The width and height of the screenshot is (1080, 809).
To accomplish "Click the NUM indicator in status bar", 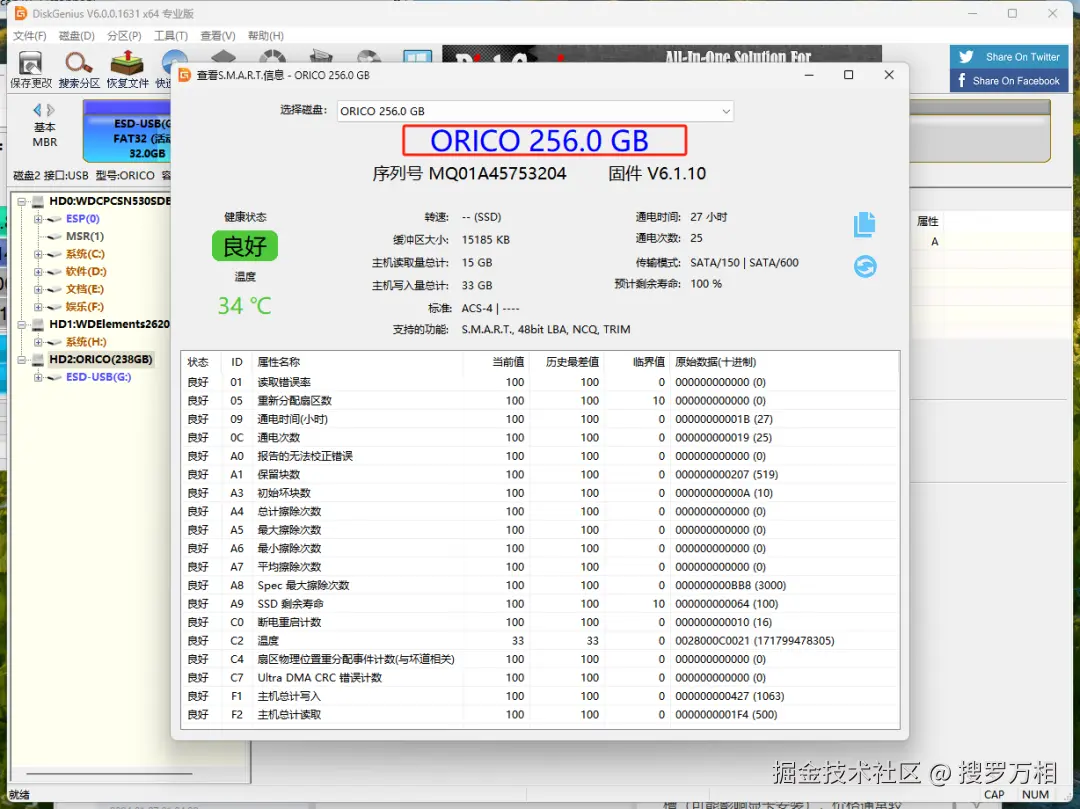I will (x=1035, y=795).
